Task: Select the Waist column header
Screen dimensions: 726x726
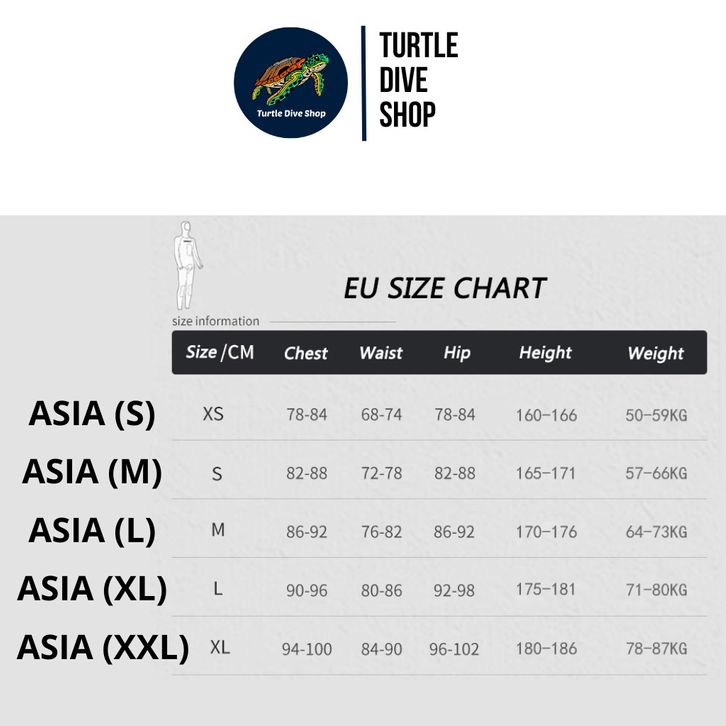Action: click(381, 353)
